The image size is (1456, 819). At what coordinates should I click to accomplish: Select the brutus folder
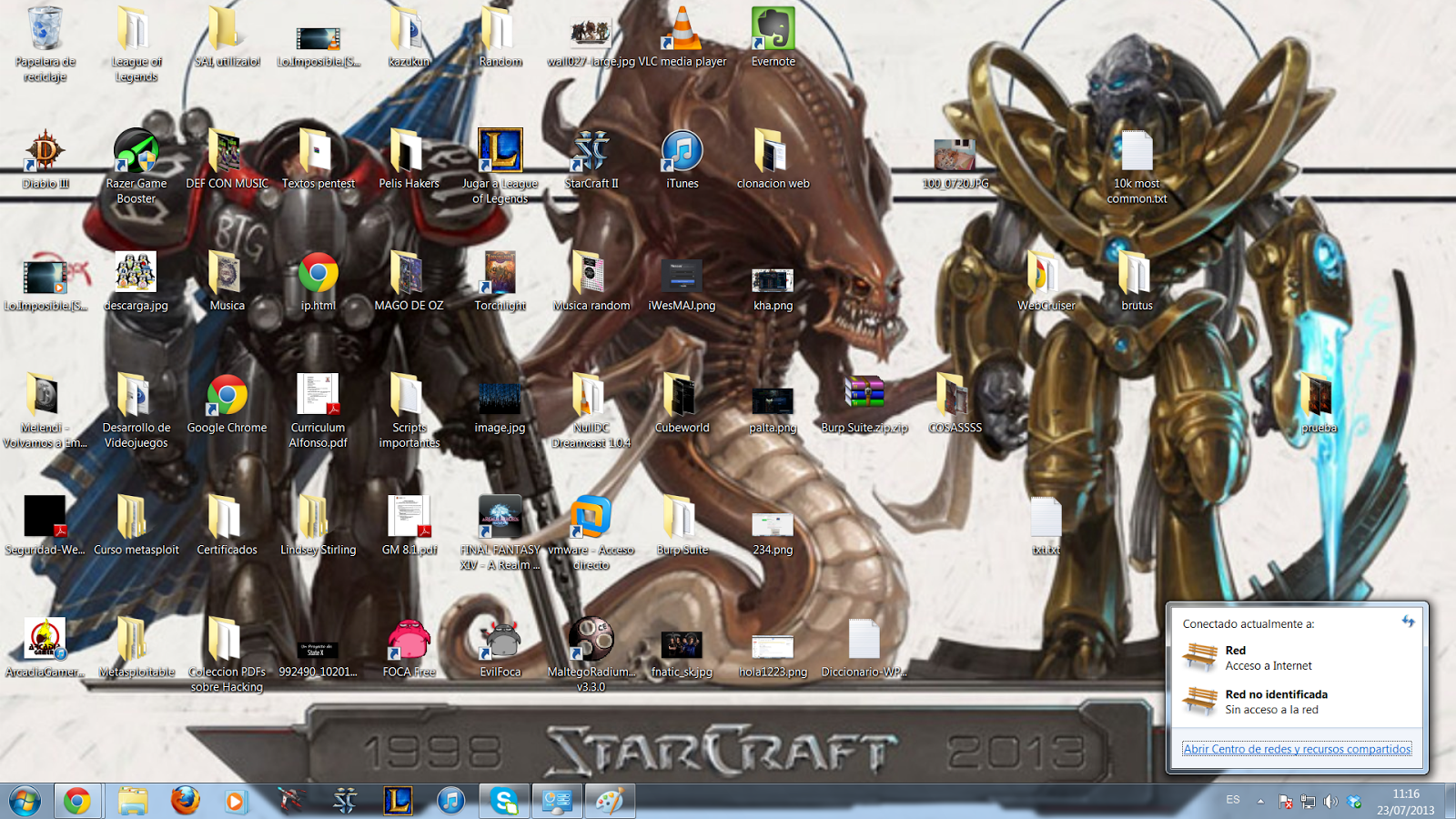coord(1137,281)
